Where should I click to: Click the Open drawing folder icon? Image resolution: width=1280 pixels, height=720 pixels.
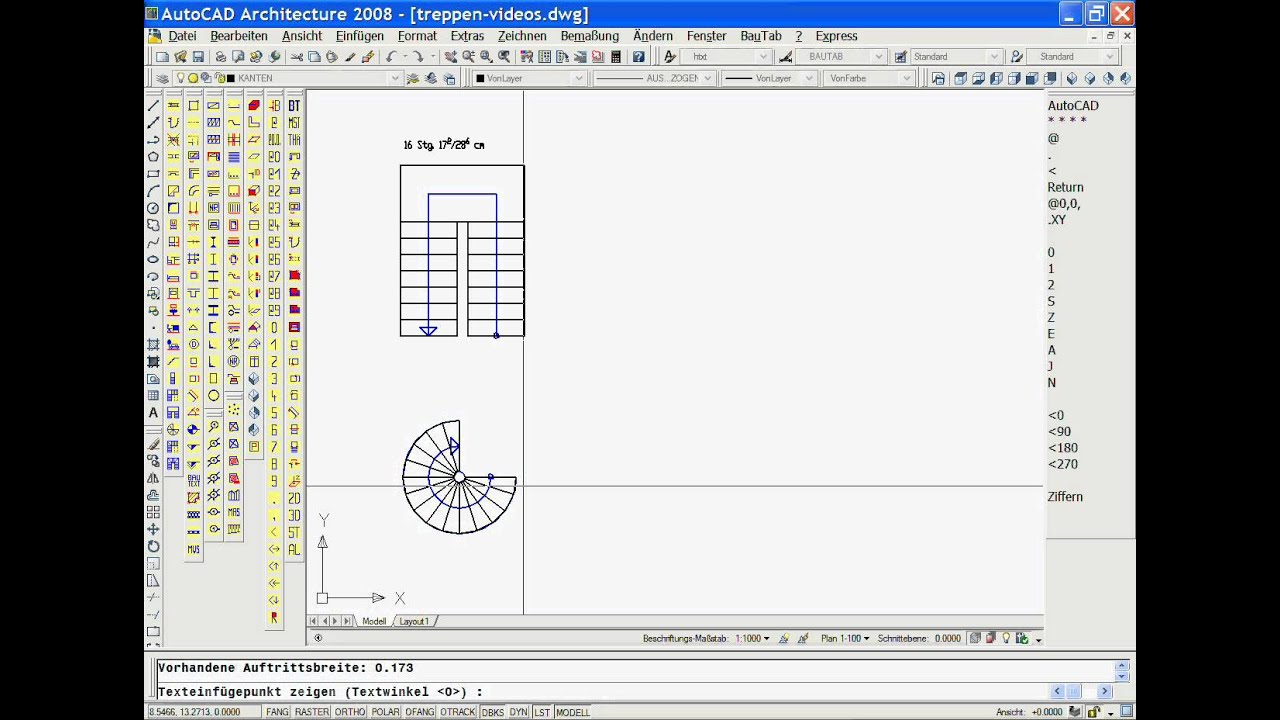point(180,57)
